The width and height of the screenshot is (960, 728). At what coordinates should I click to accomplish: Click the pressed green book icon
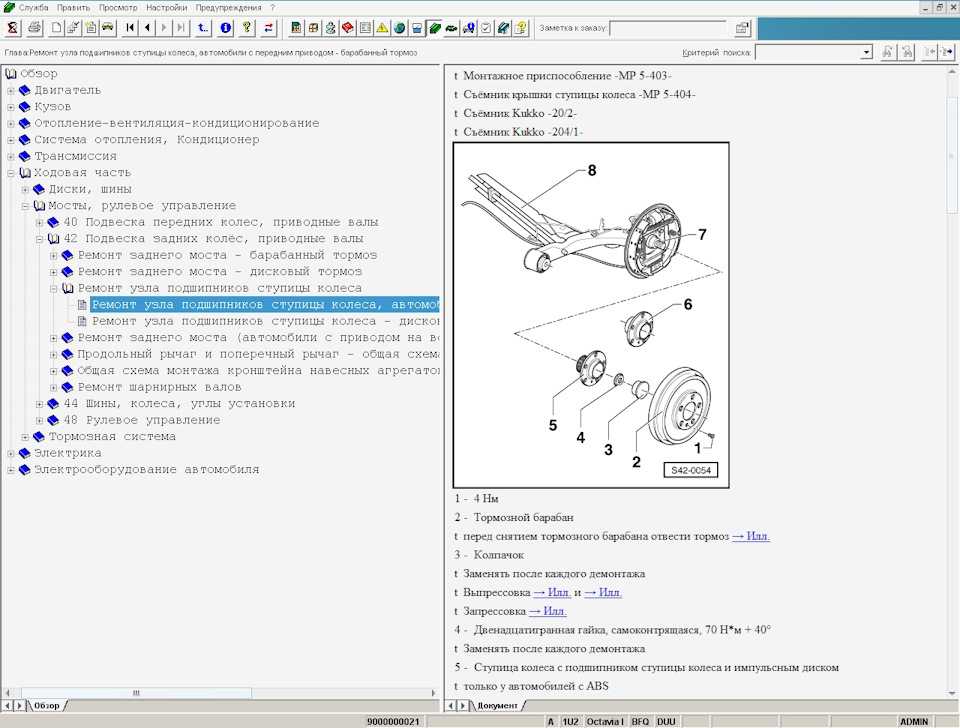point(434,28)
